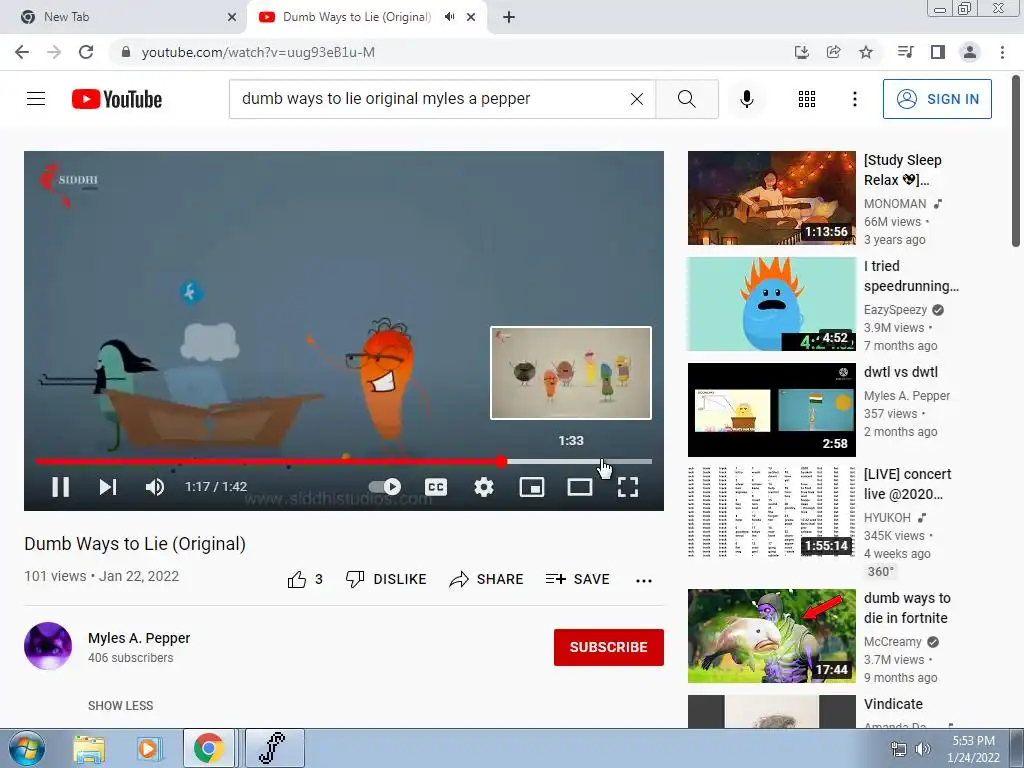Screen dimensions: 1024x768
Task: Click the search magnifier button
Action: (x=686, y=99)
